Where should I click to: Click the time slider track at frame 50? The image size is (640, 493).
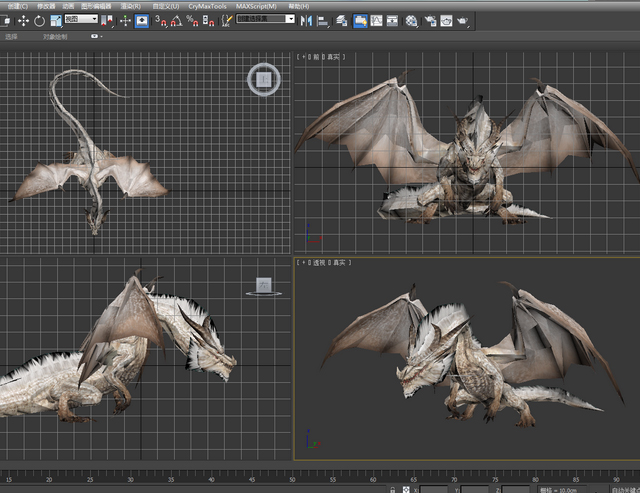(292, 478)
